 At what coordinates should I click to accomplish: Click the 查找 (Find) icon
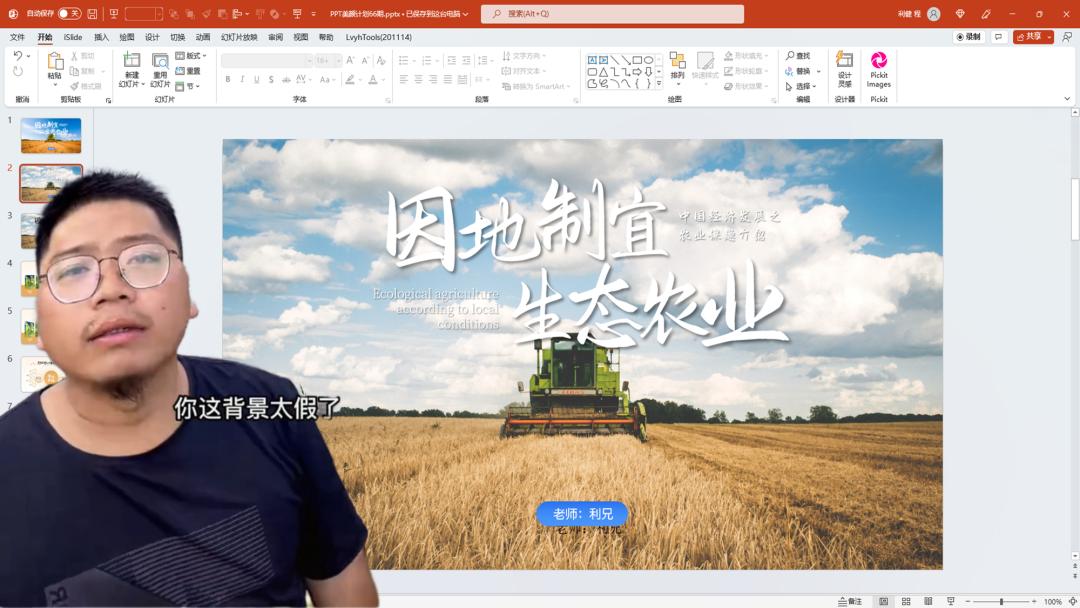(x=797, y=55)
